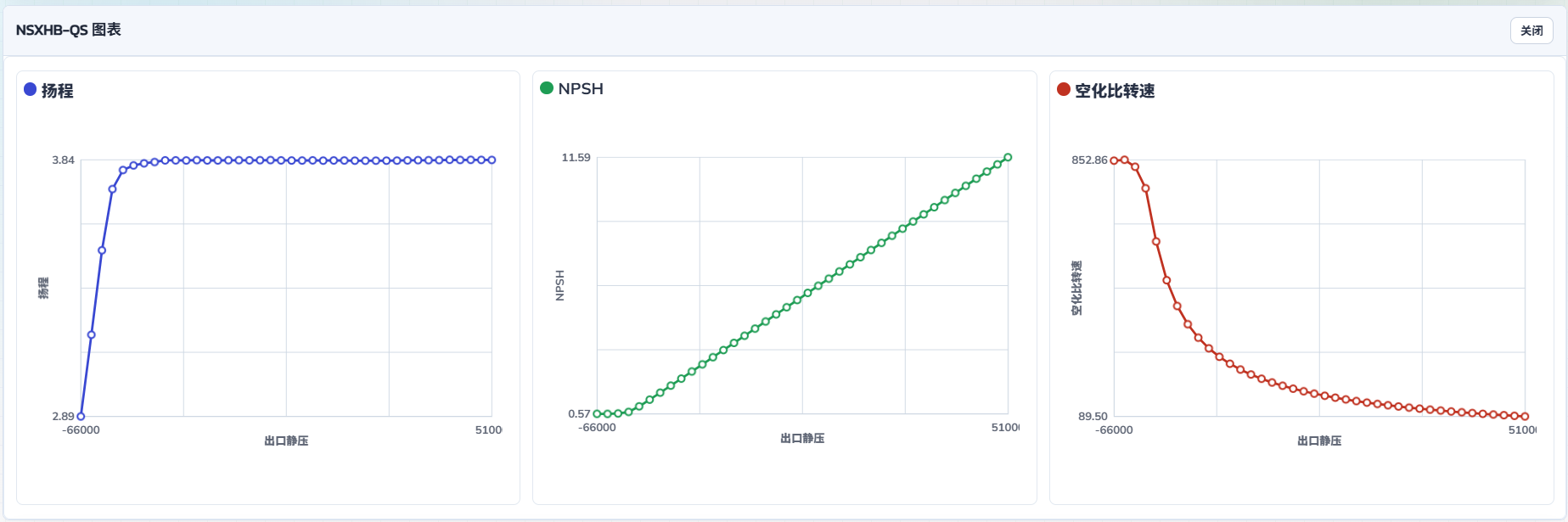1568x522 pixels.
Task: Click the 空化比转速 chart title
Action: (1115, 91)
